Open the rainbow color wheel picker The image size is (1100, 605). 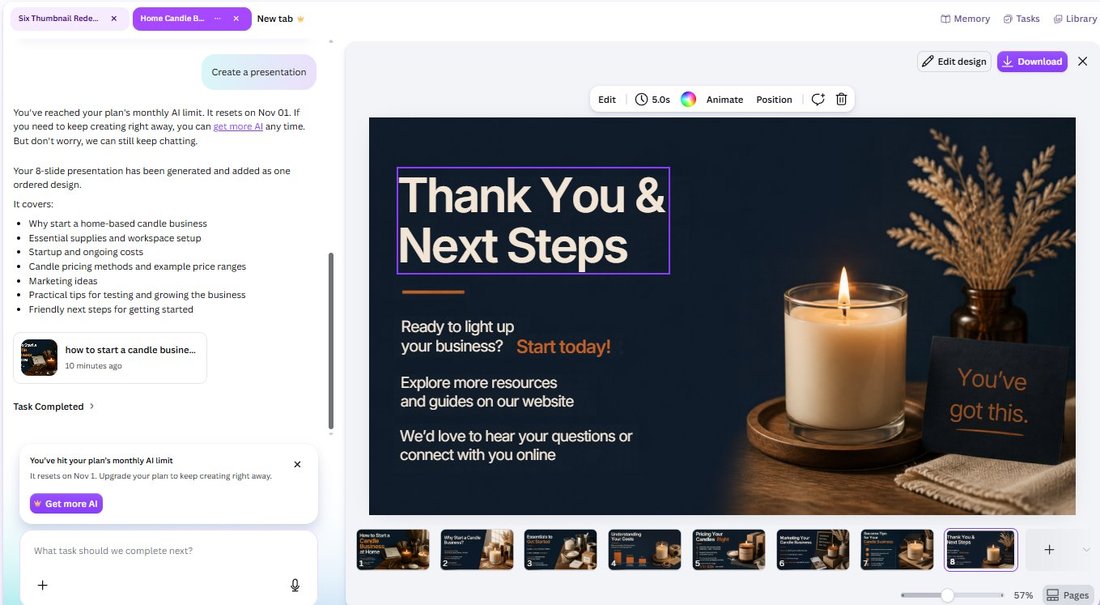pos(688,100)
